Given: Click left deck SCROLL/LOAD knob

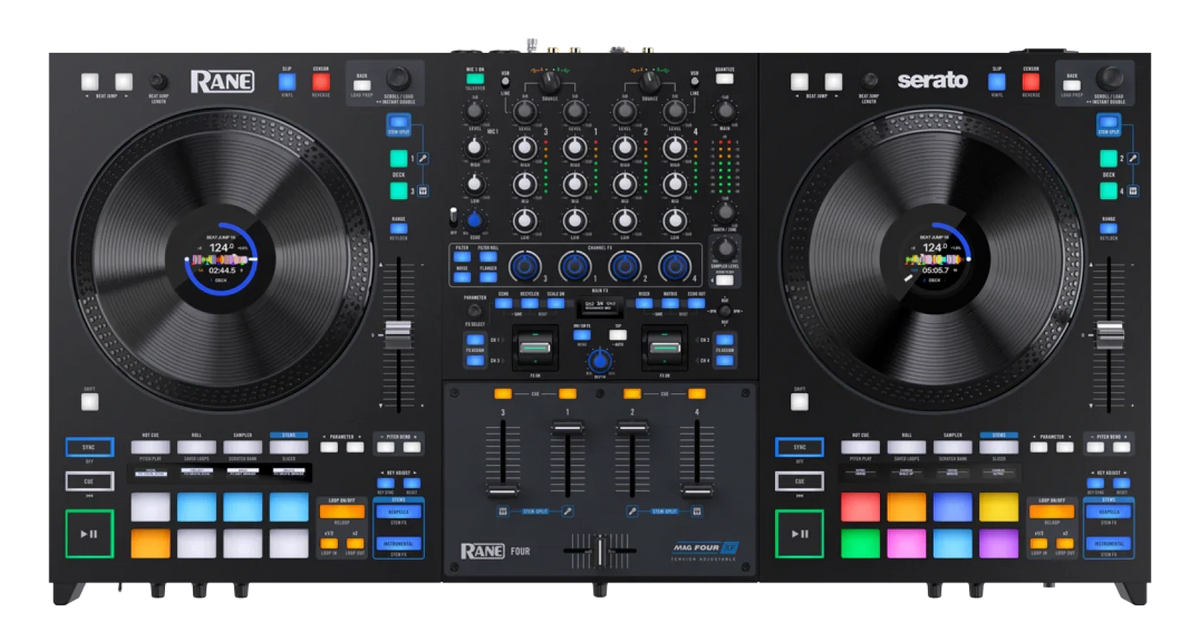Looking at the screenshot, I should pyautogui.click(x=399, y=77).
